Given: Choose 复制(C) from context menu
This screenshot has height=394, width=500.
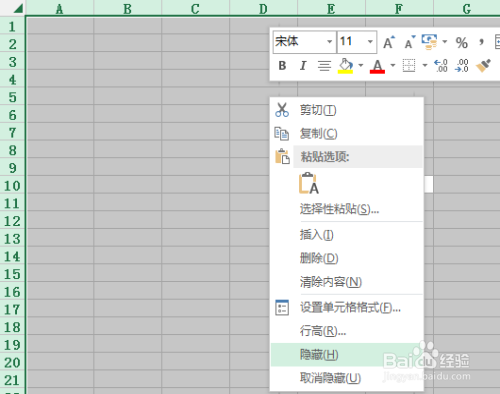Looking at the screenshot, I should coord(347,134).
